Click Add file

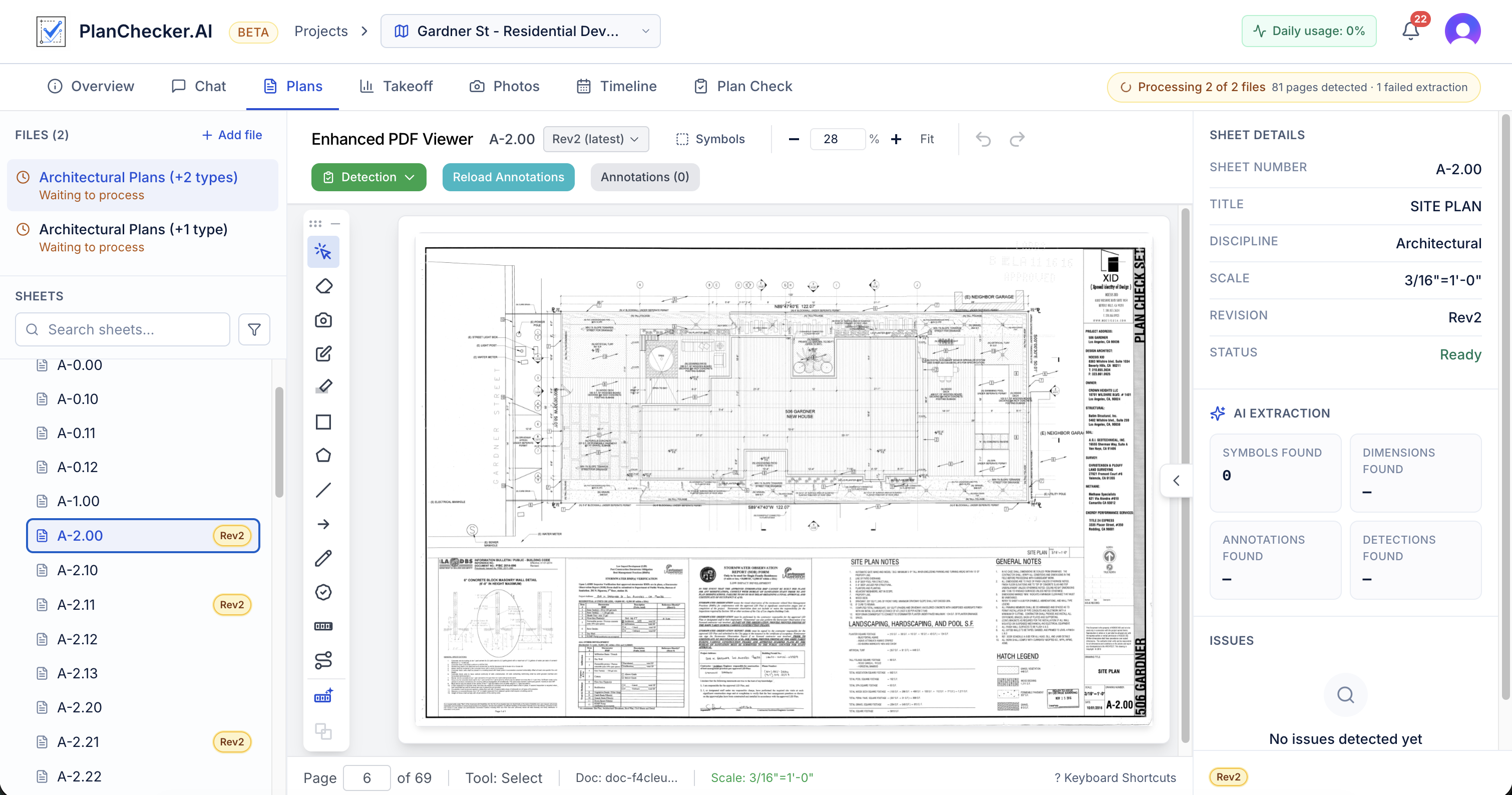click(232, 135)
